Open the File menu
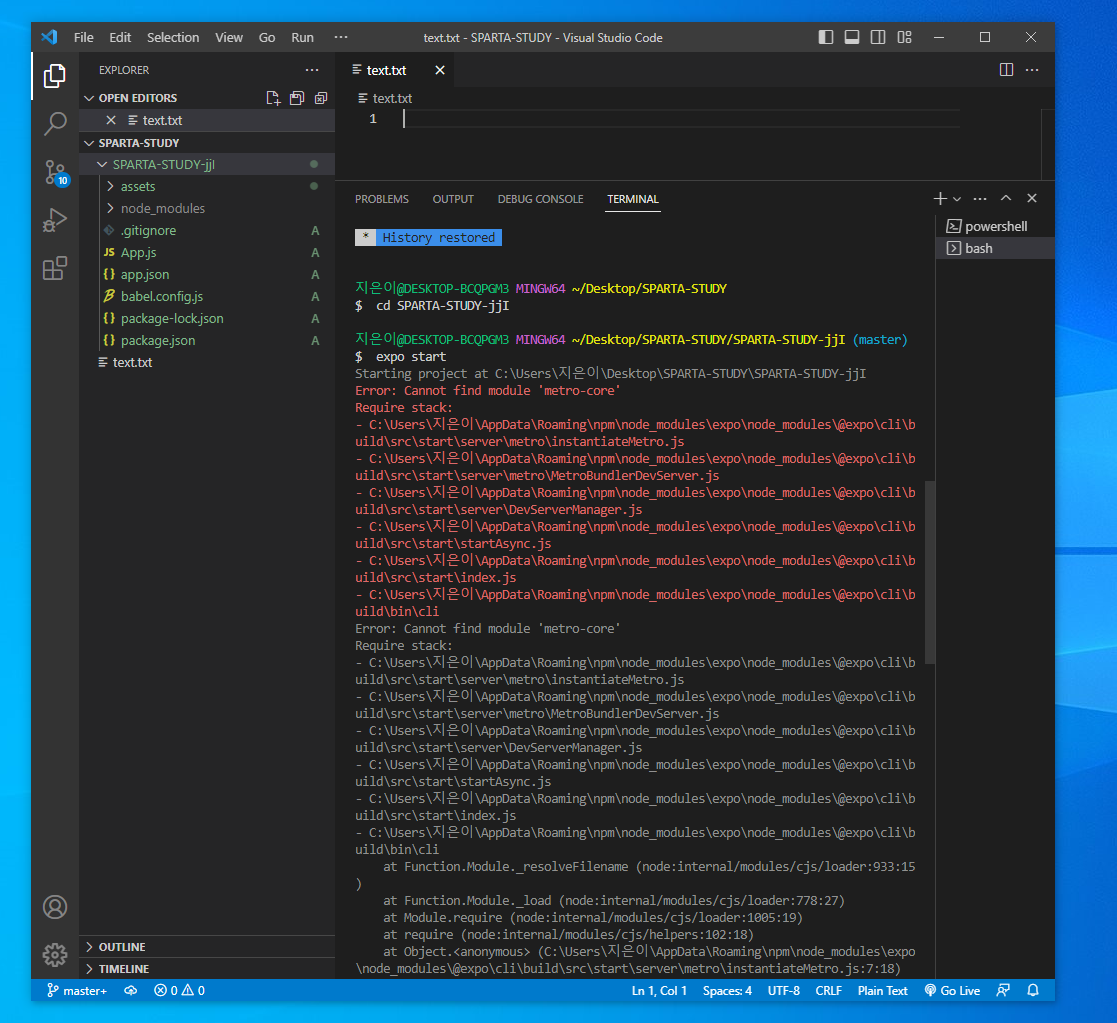Viewport: 1117px width, 1023px height. pos(83,37)
